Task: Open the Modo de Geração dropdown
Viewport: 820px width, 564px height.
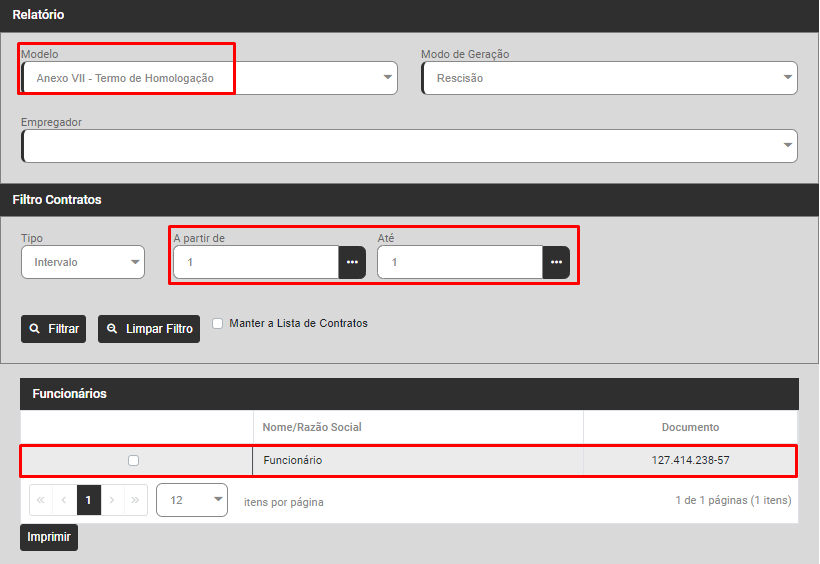Action: tap(609, 78)
